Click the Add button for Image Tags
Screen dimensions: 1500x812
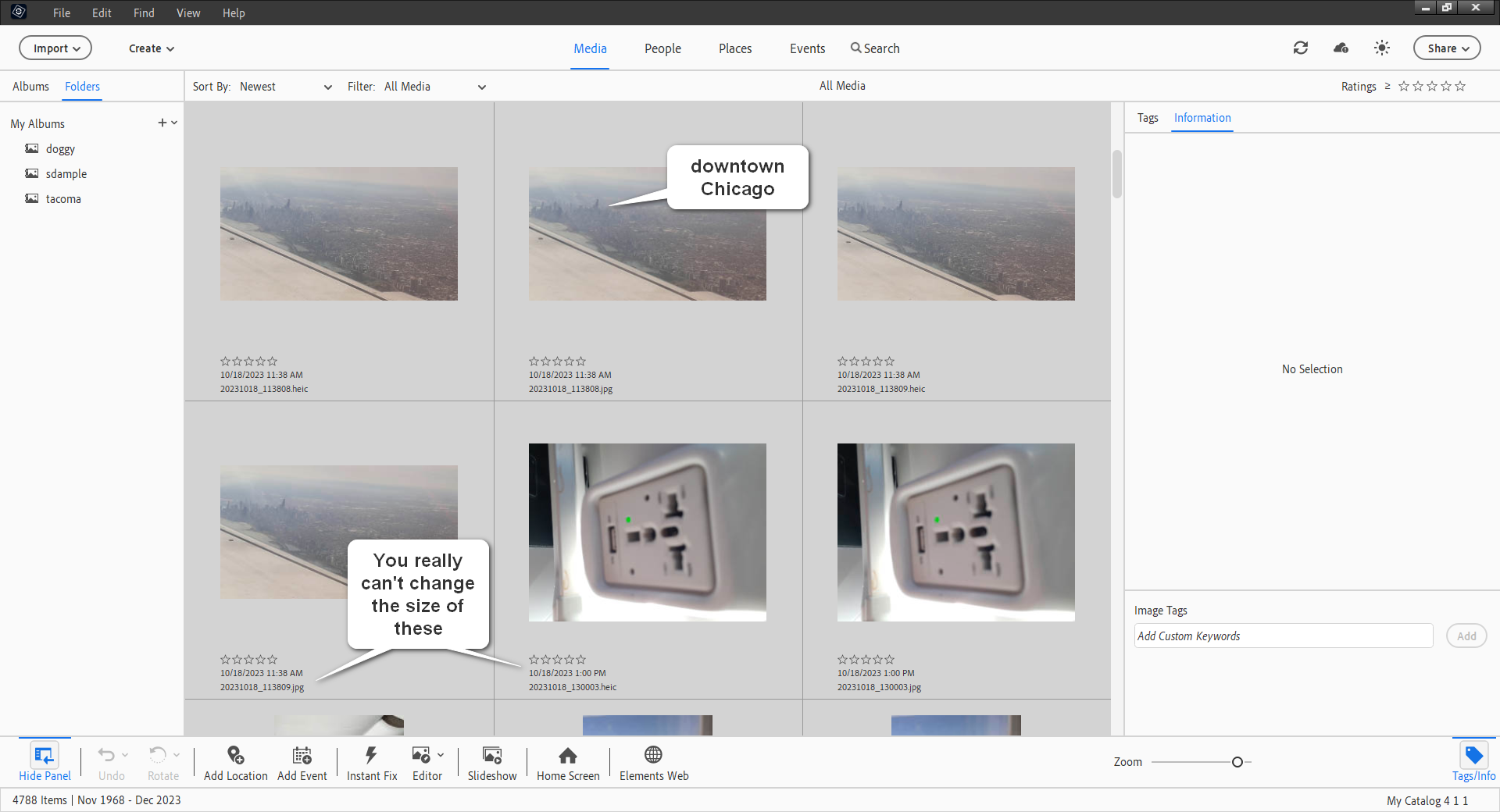(1466, 636)
